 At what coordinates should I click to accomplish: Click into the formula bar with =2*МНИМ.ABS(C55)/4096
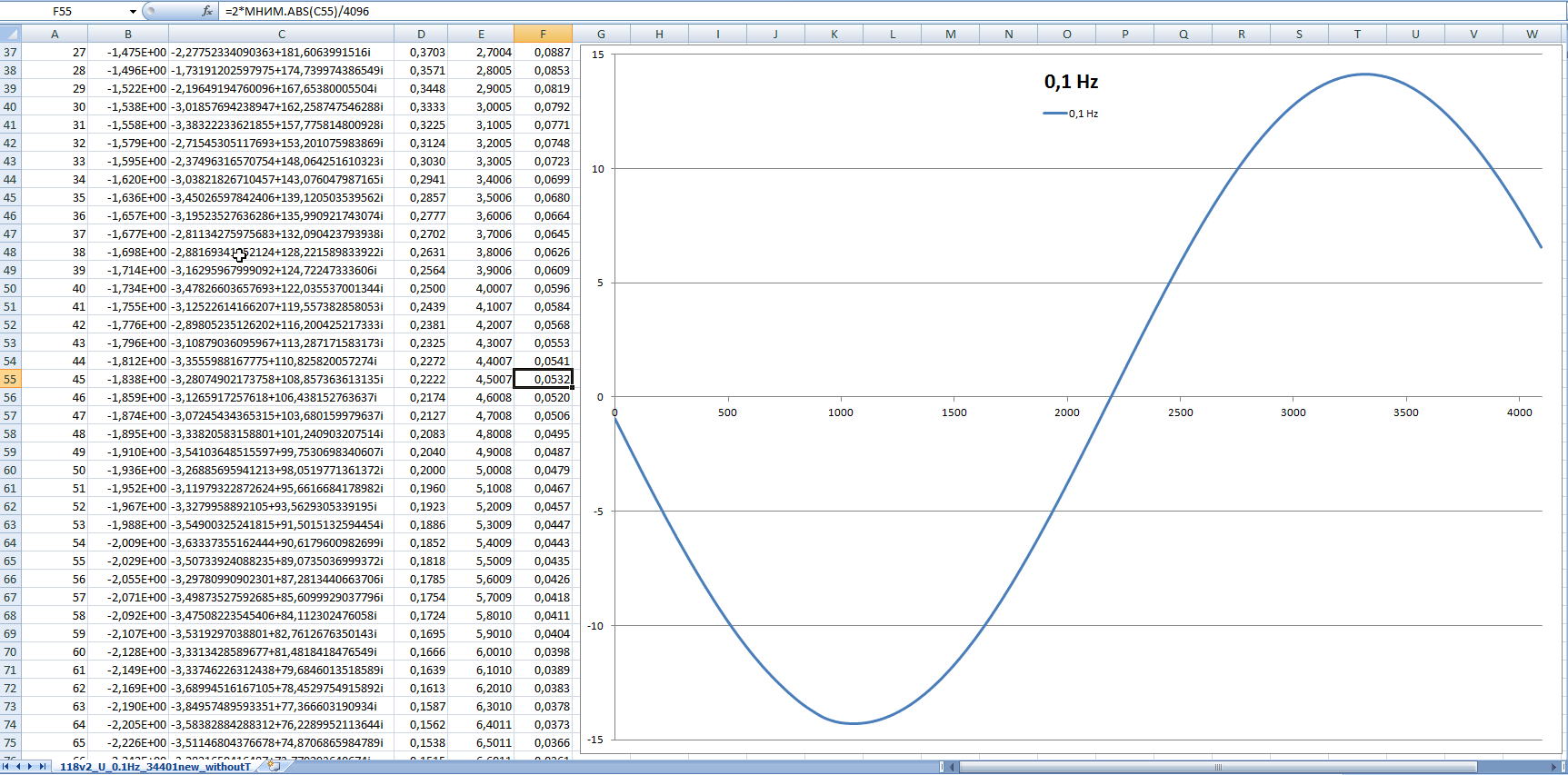891,12
